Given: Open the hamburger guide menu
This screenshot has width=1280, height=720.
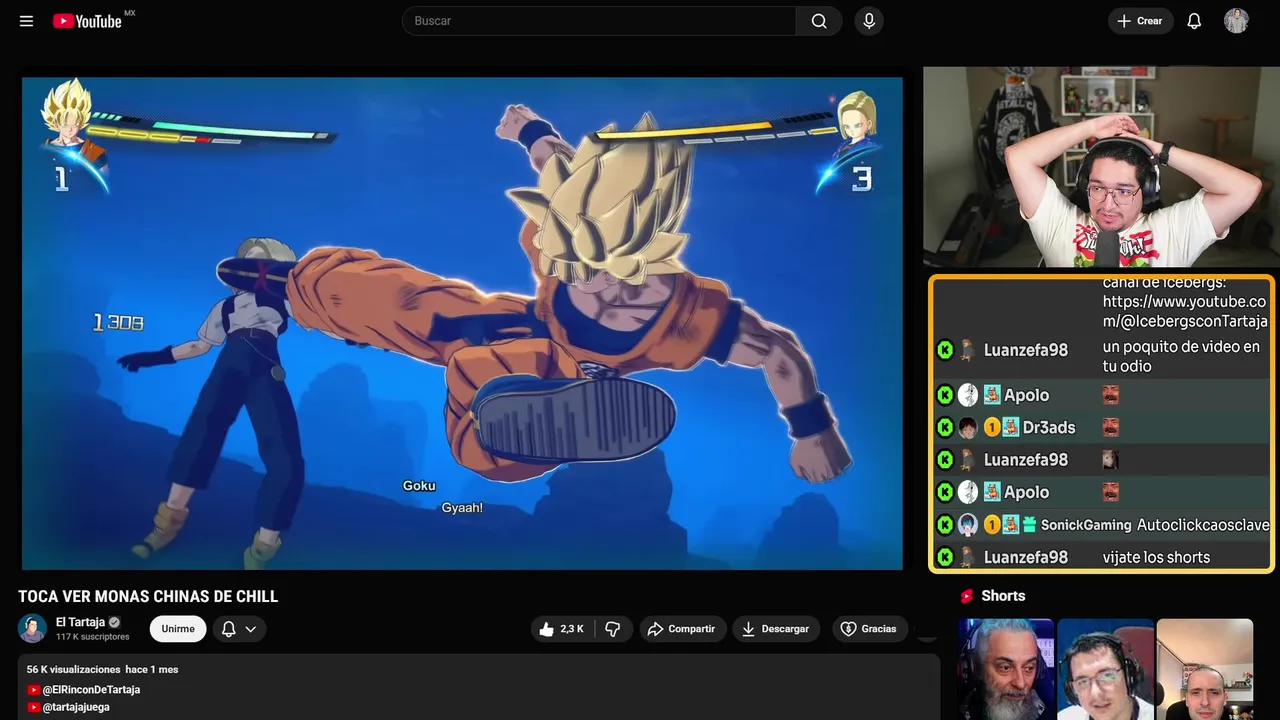Looking at the screenshot, I should point(26,21).
